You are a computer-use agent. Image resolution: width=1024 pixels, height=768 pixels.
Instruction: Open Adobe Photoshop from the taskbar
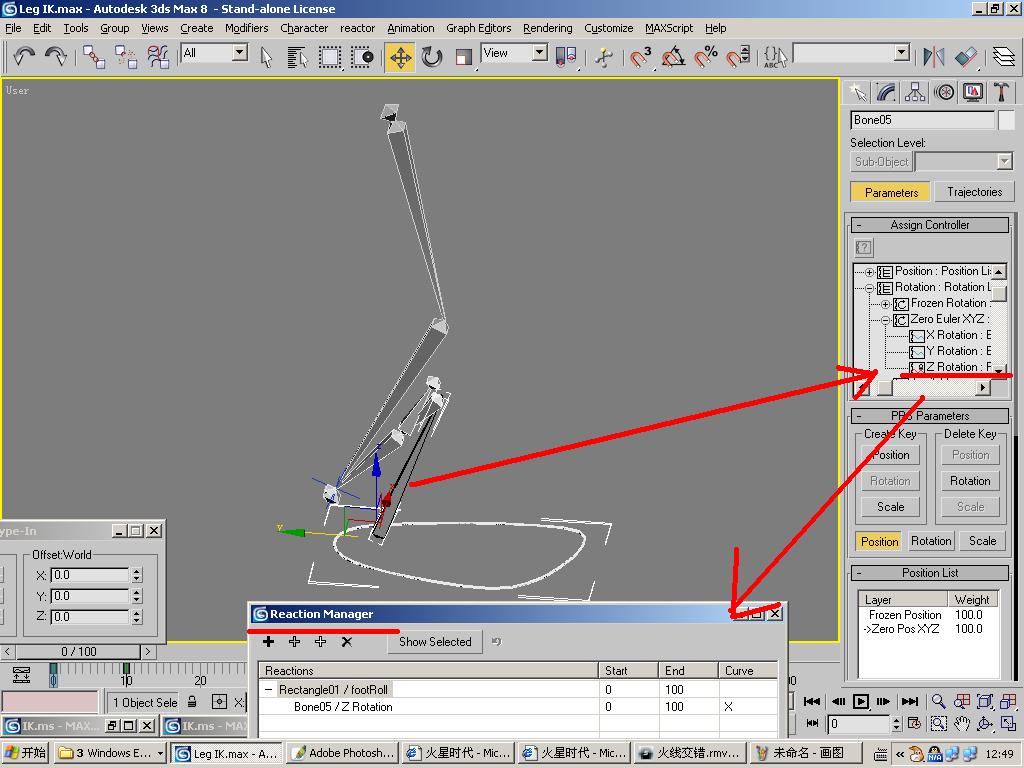[342, 753]
